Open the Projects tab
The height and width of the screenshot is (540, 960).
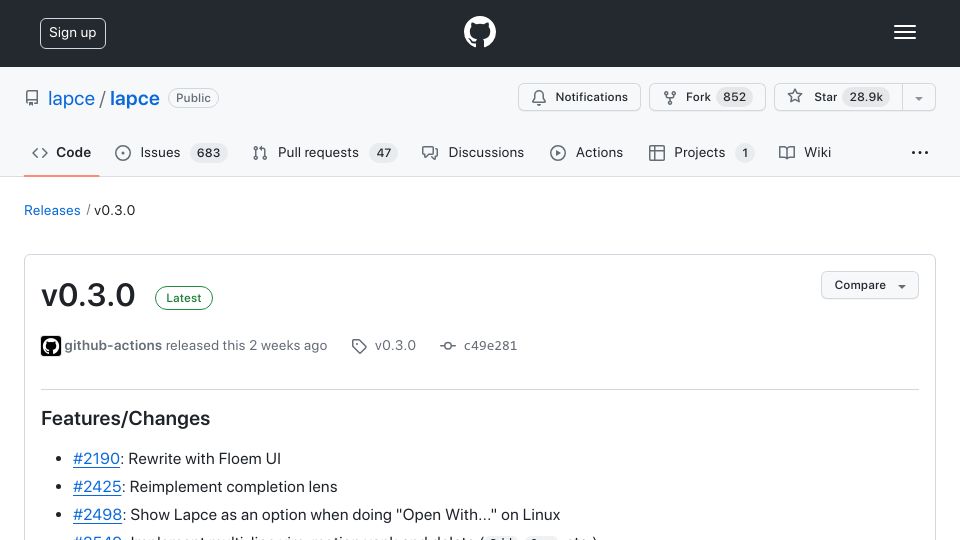pos(700,152)
